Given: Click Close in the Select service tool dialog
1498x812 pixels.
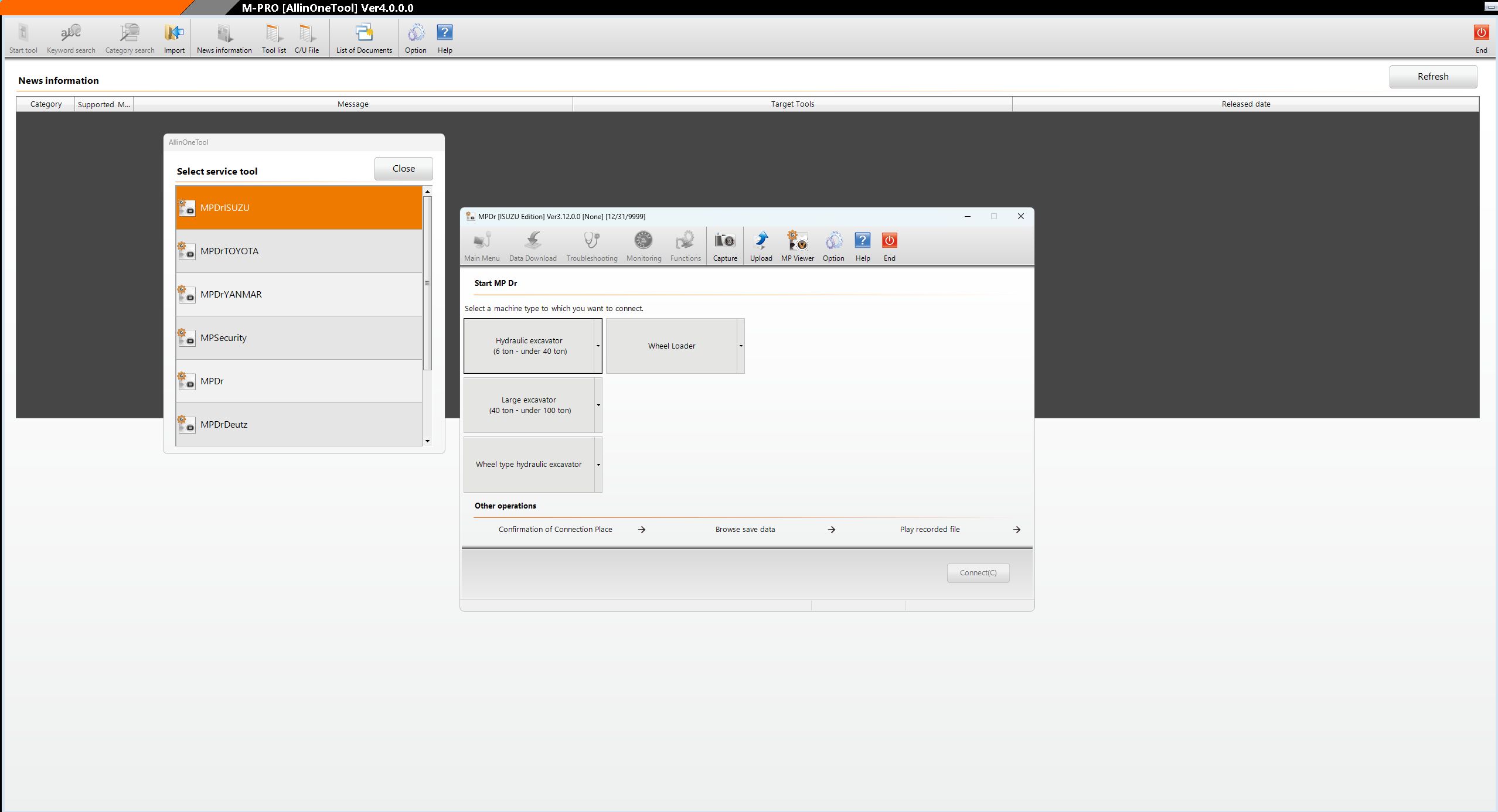Looking at the screenshot, I should click(x=403, y=169).
